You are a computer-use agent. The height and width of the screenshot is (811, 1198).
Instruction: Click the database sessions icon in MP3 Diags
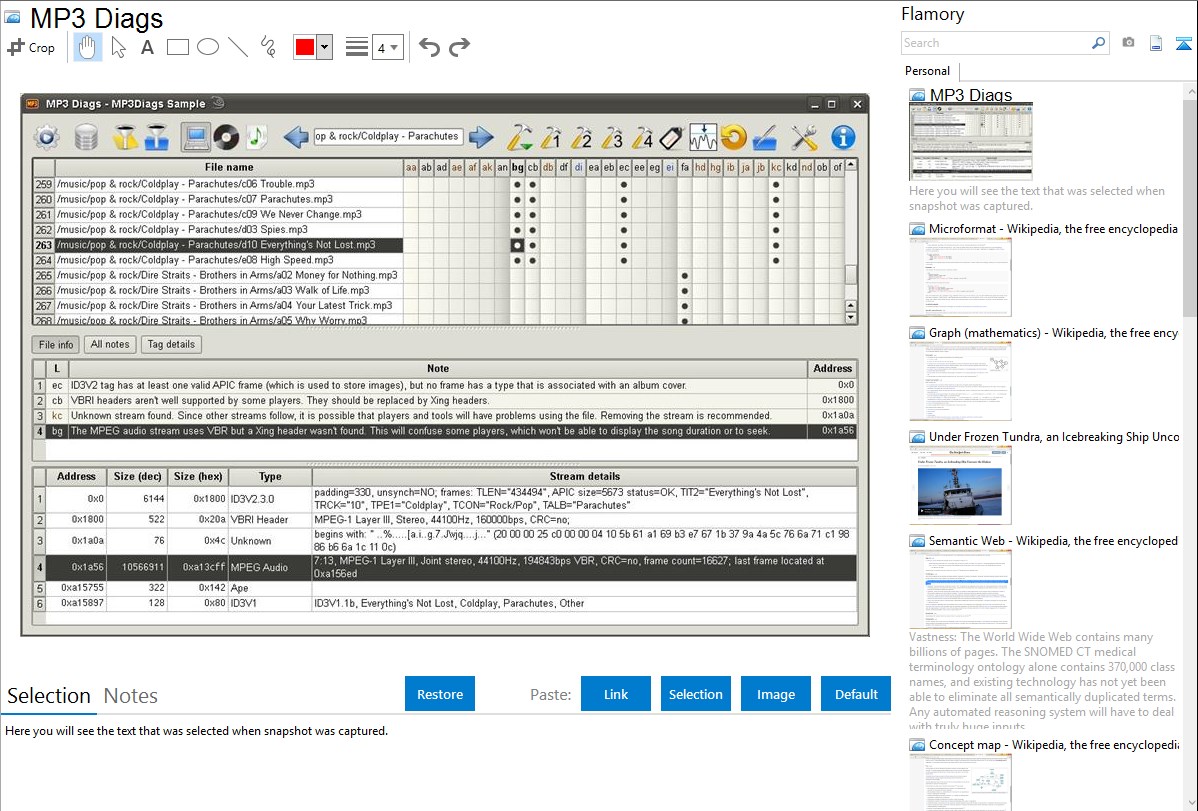pyautogui.click(x=86, y=138)
